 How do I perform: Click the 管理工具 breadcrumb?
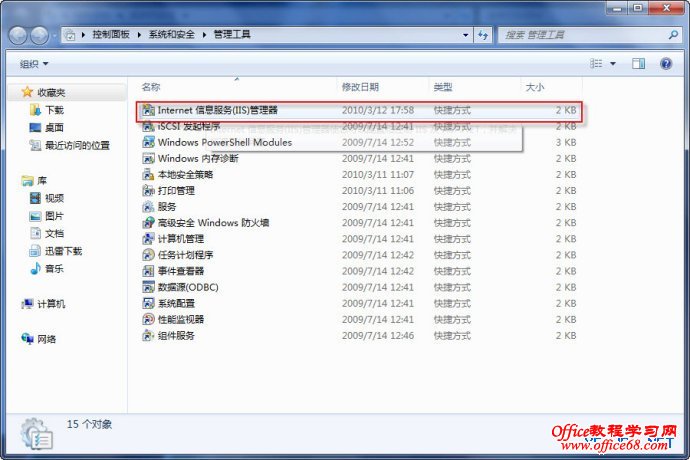pos(232,34)
